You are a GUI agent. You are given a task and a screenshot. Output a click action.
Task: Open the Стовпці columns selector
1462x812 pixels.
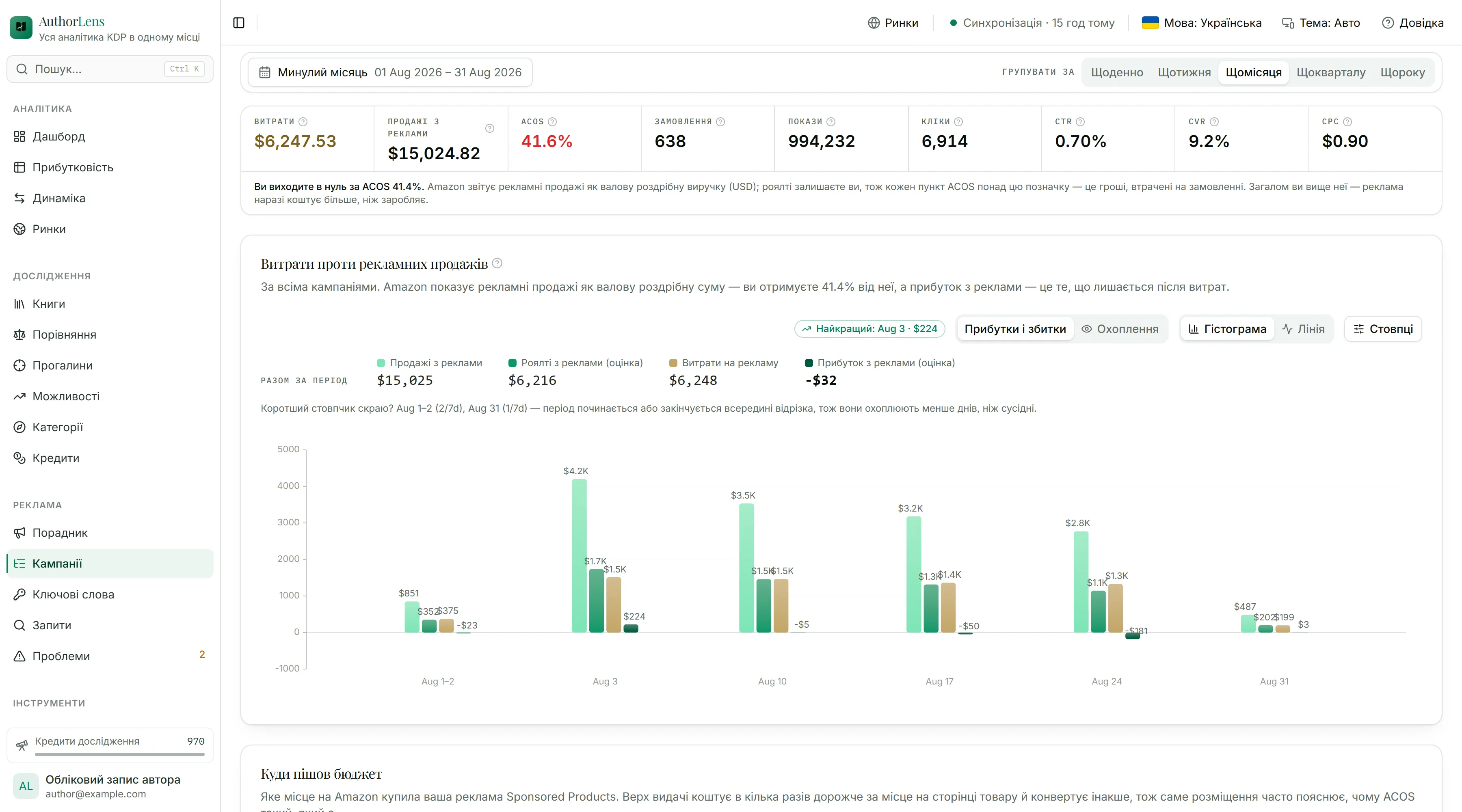[1383, 328]
